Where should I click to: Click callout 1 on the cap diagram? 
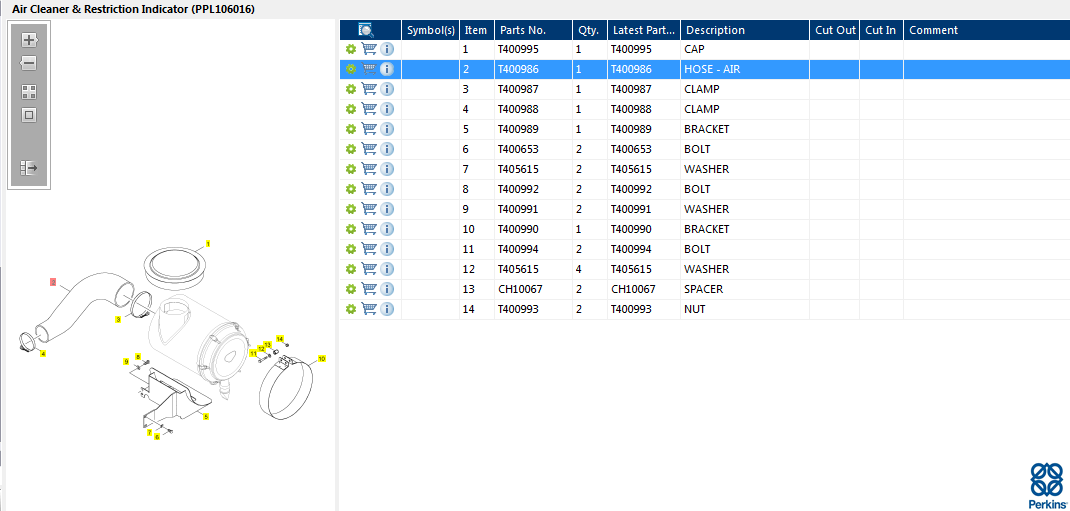(208, 244)
